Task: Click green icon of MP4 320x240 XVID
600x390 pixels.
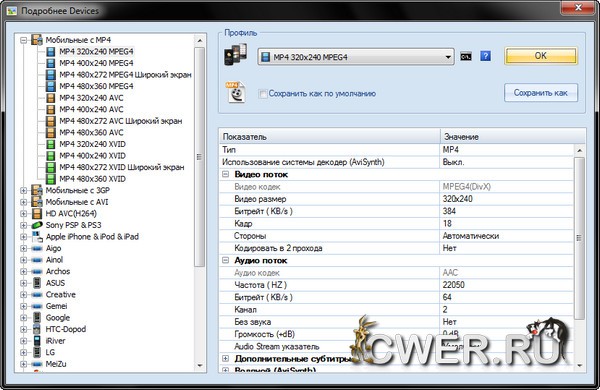Action: pos(51,144)
